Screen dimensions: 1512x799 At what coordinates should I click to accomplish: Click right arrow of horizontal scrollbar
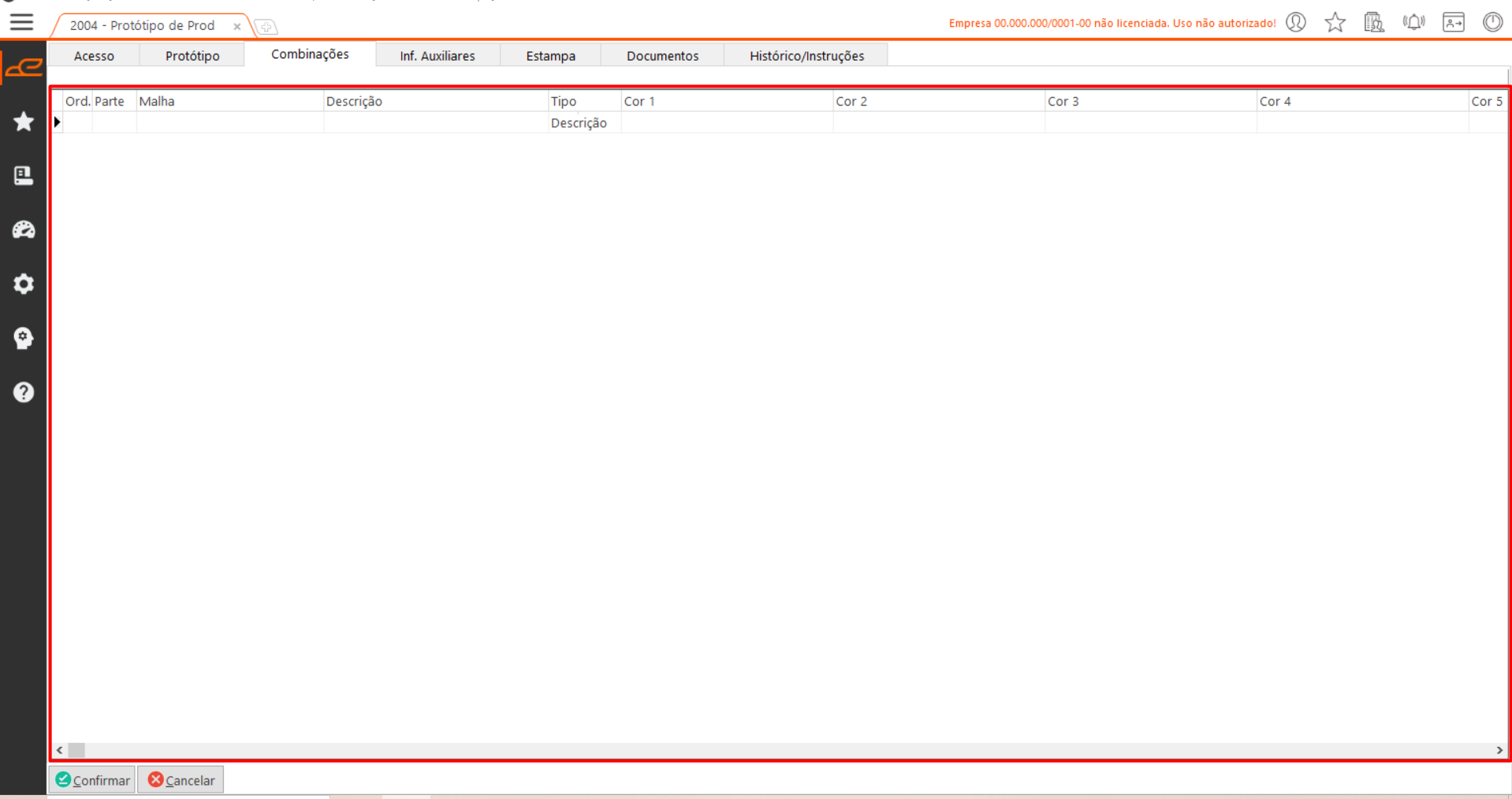pos(1499,750)
